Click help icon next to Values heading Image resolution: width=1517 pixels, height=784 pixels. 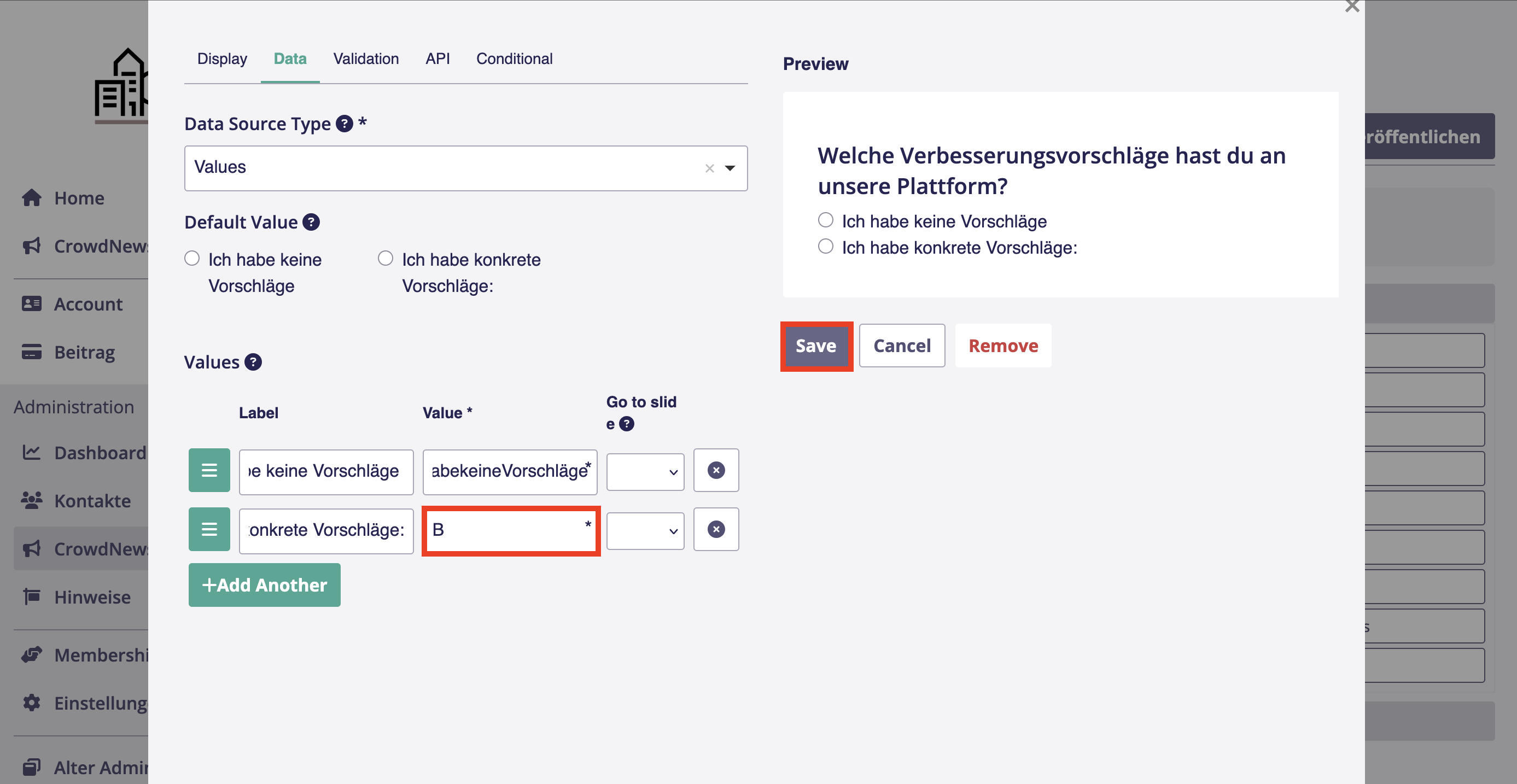[253, 362]
